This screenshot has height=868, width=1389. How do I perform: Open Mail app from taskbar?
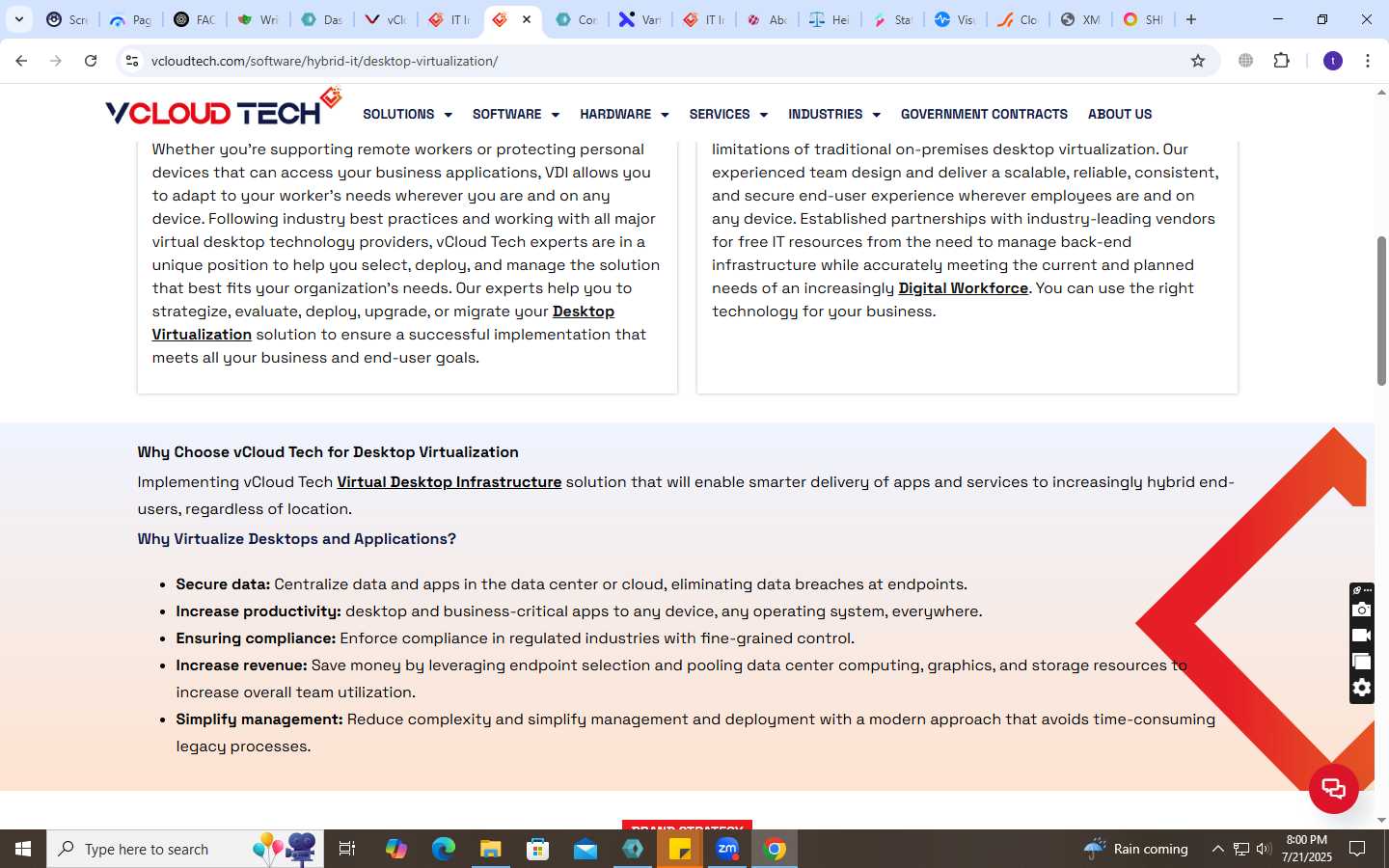pyautogui.click(x=586, y=849)
